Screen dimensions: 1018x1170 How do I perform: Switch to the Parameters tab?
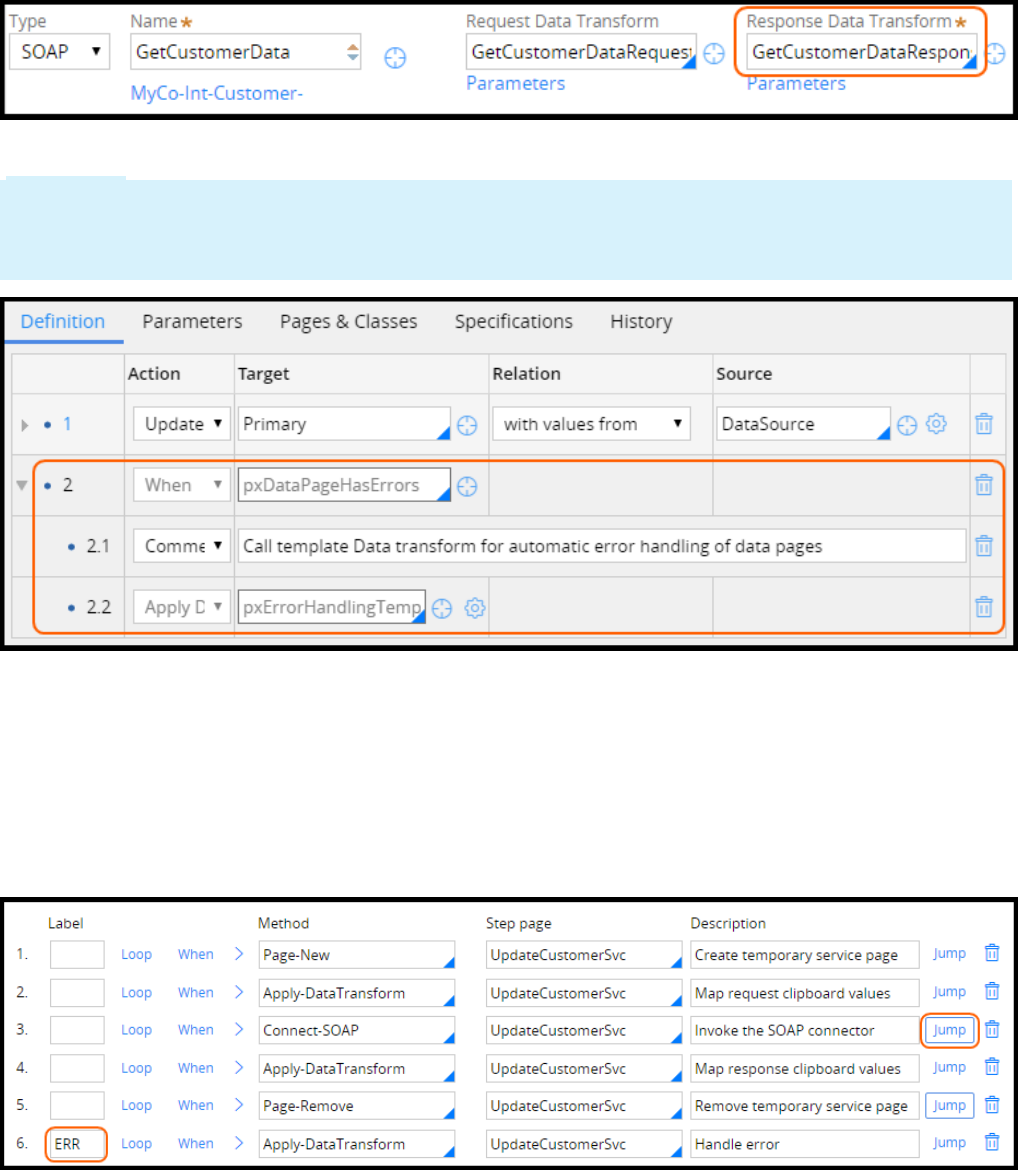[193, 322]
